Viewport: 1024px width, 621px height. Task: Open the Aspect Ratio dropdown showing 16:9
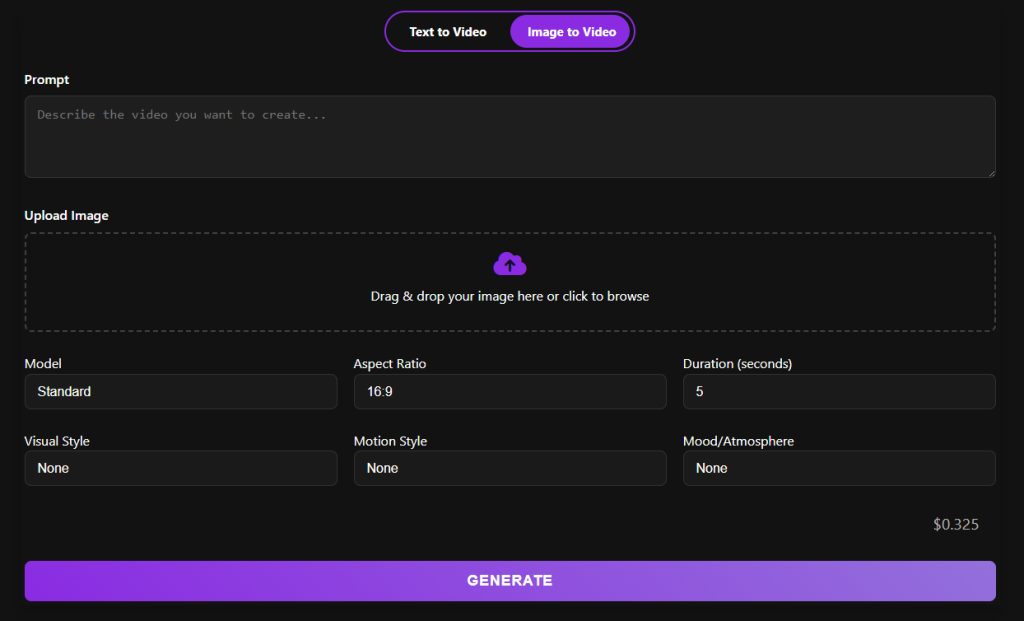509,392
